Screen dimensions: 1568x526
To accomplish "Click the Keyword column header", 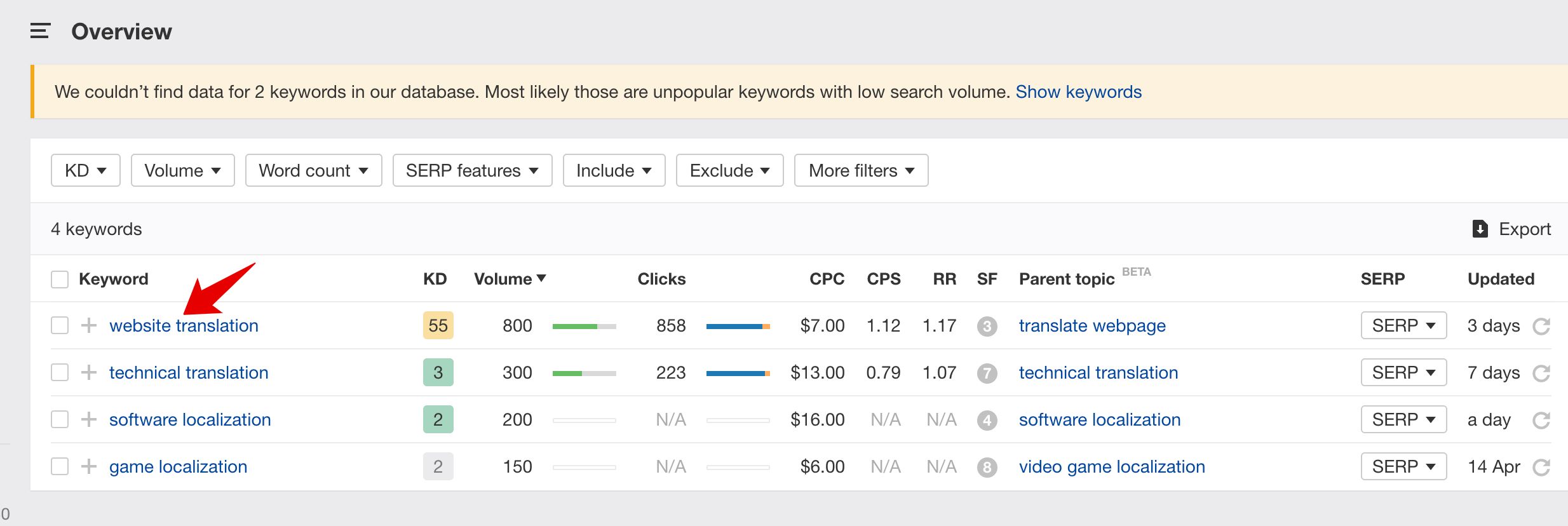I will pos(113,279).
